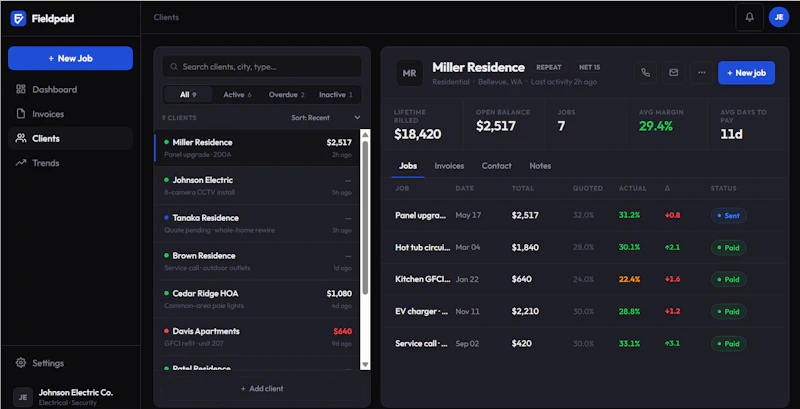Select Brown Residence client
The width and height of the screenshot is (800, 409).
(x=257, y=261)
